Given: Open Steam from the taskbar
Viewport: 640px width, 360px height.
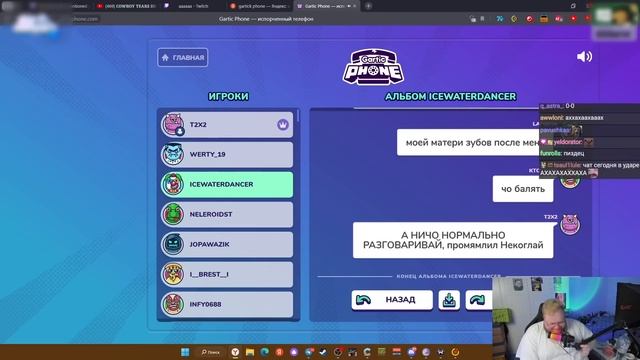Looking at the screenshot, I should [x=323, y=352].
